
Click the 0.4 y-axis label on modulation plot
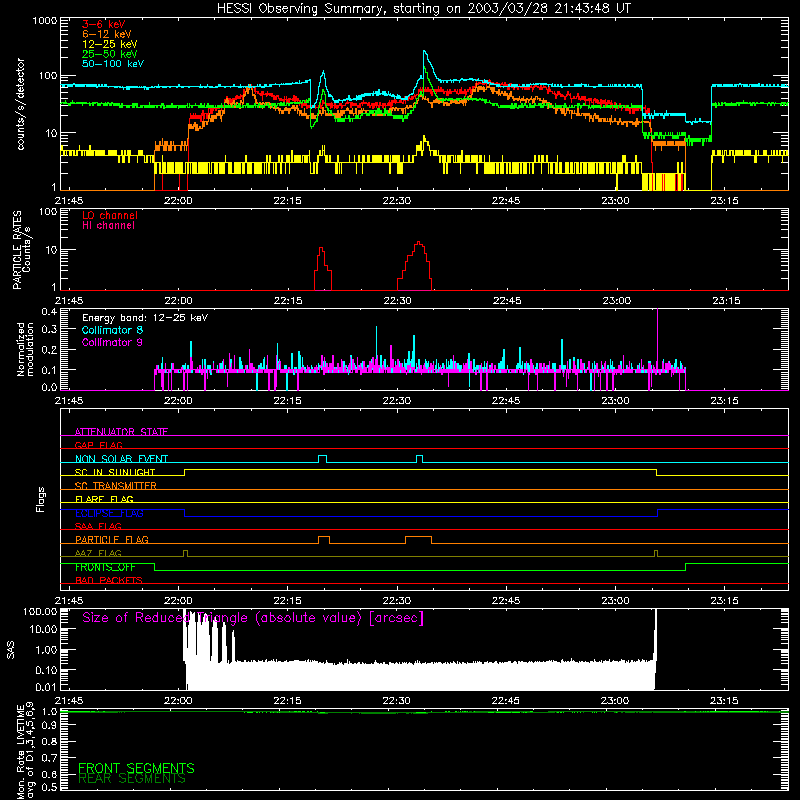pyautogui.click(x=49, y=312)
